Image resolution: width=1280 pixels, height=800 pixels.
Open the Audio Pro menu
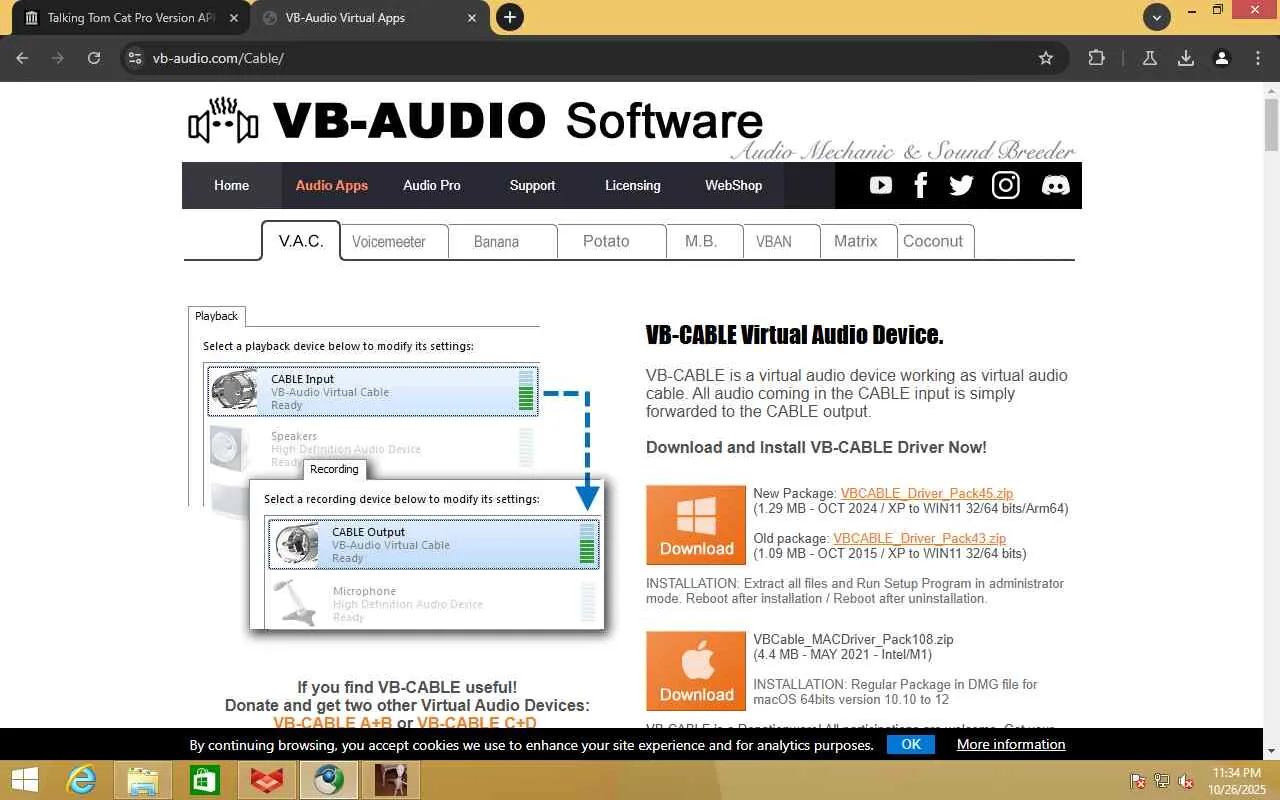[x=432, y=185]
